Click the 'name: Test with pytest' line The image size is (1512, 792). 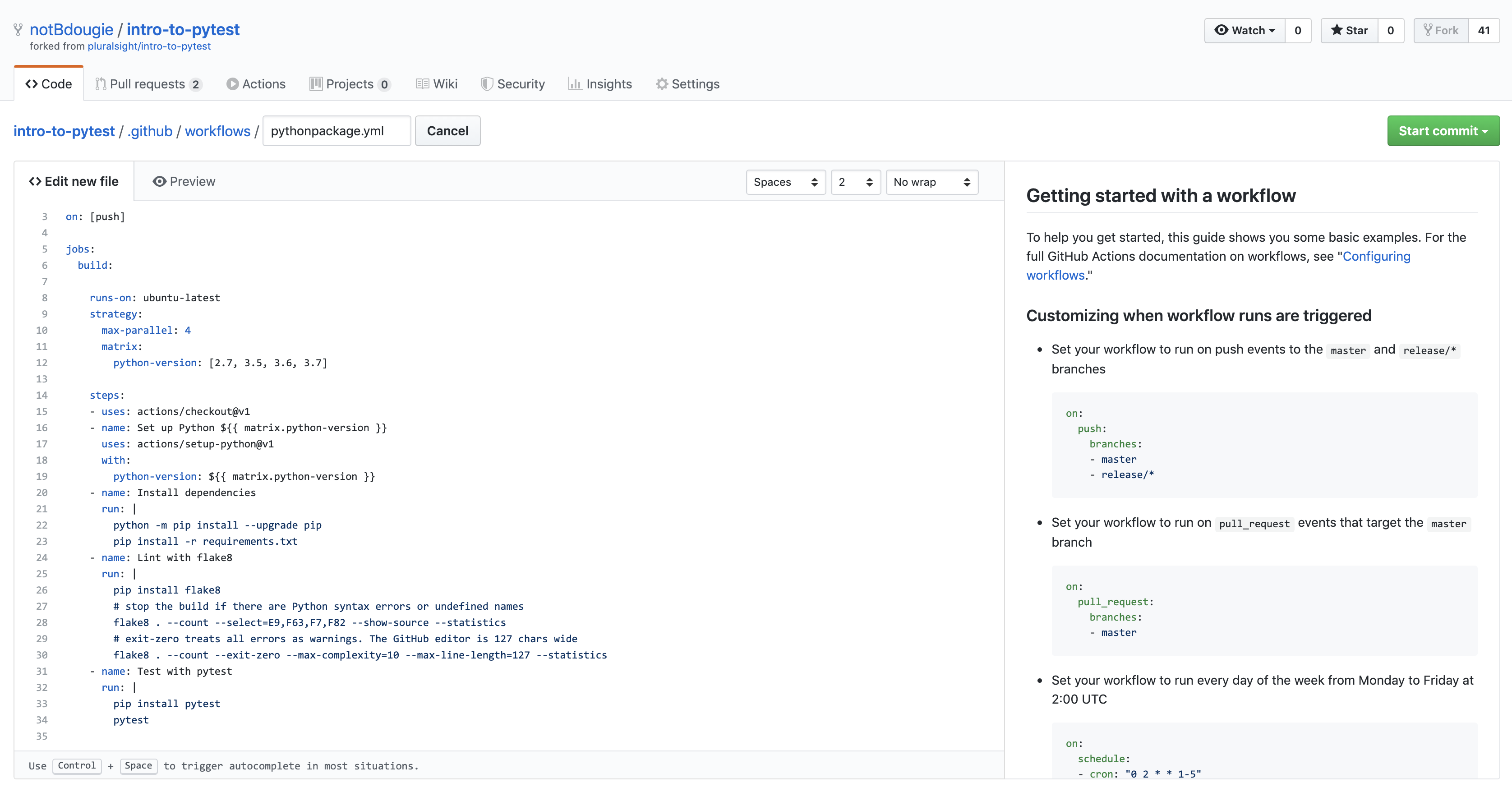click(x=161, y=671)
